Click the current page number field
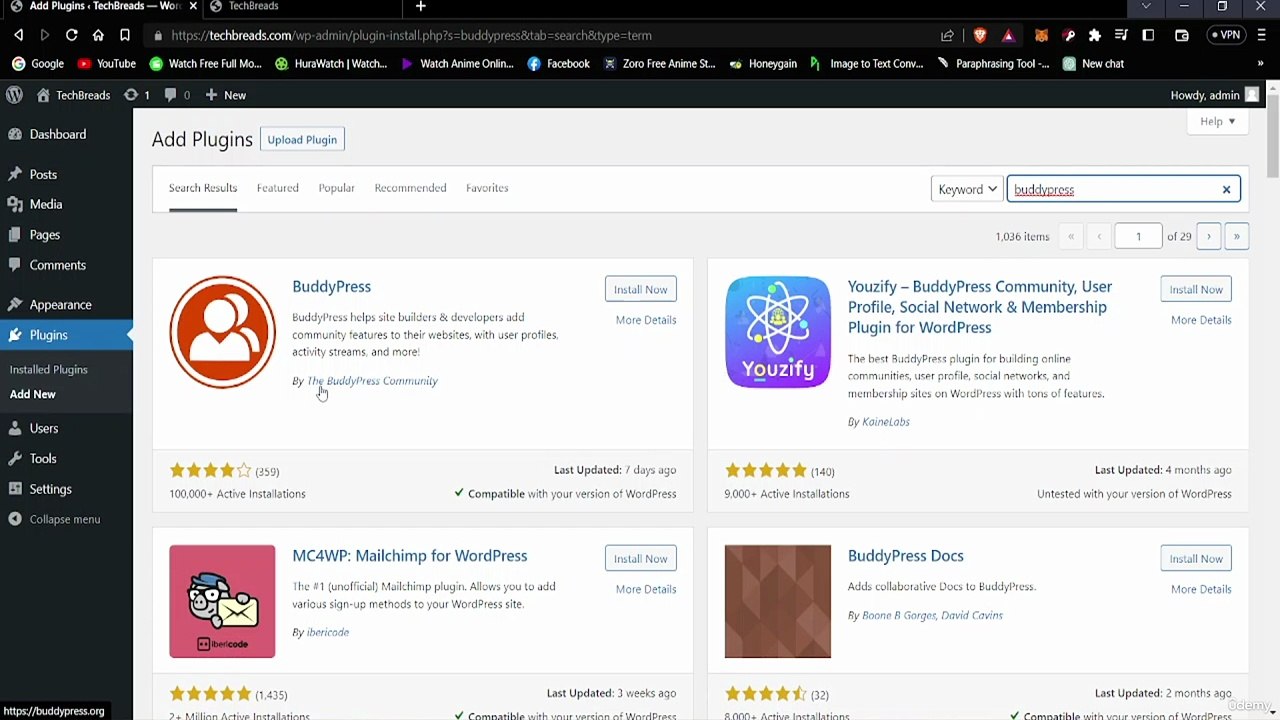The width and height of the screenshot is (1280, 720). pos(1138,236)
